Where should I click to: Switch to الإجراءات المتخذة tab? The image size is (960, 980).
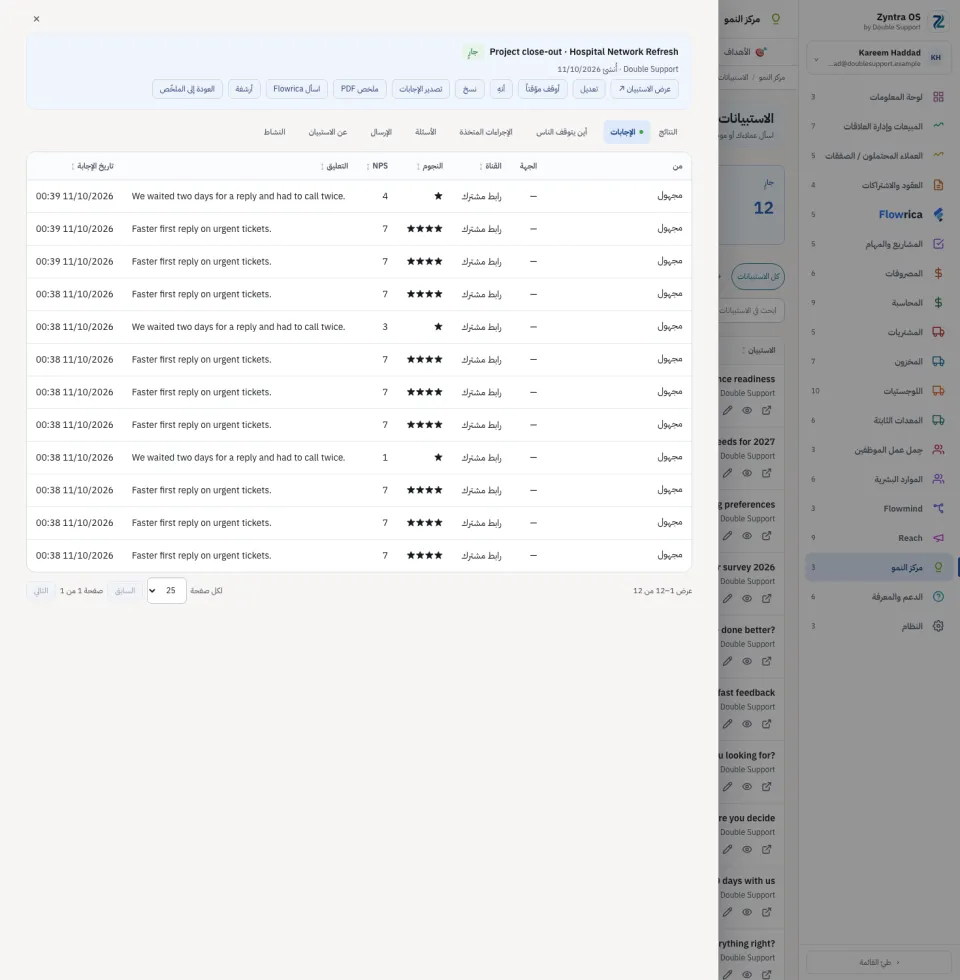(x=486, y=132)
